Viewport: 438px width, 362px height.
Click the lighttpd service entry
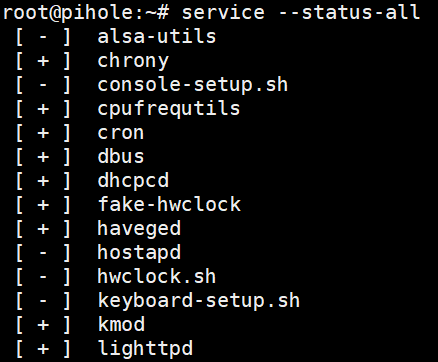145,350
